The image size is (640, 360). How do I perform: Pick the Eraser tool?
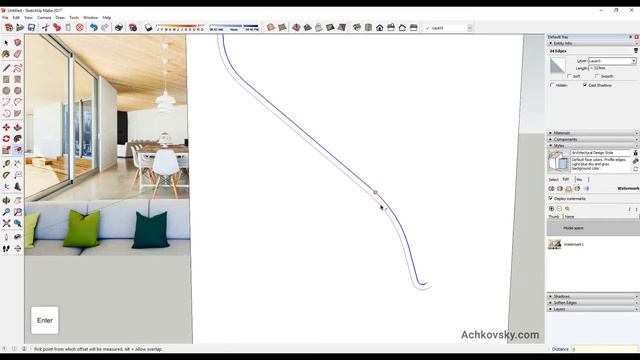click(x=18, y=54)
